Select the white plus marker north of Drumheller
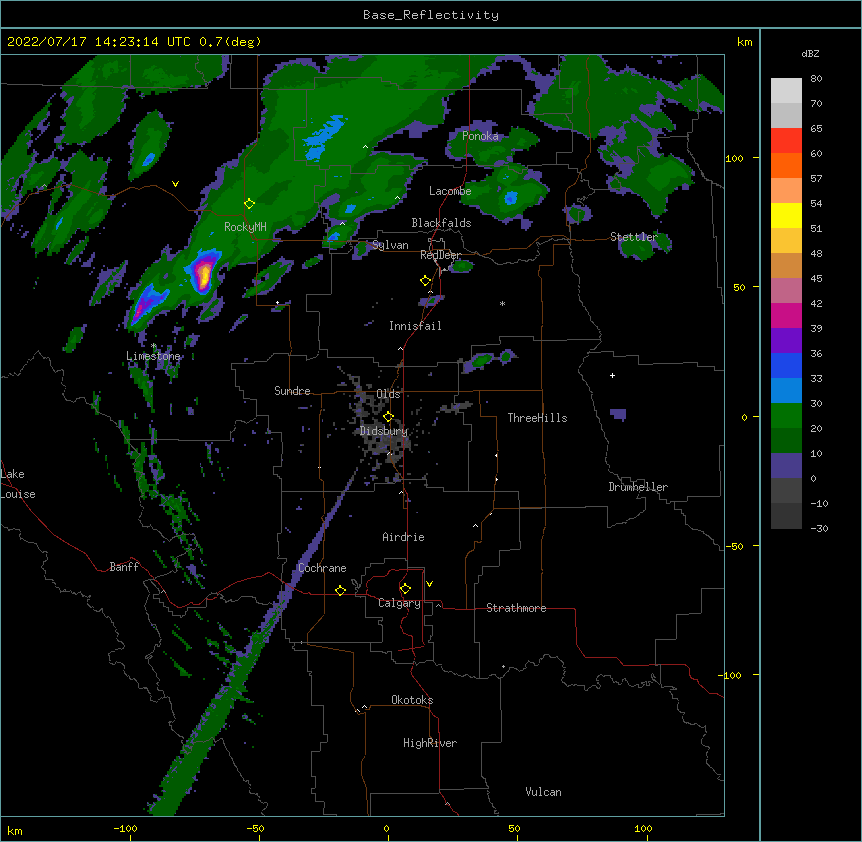The width and height of the screenshot is (862, 842). point(612,375)
